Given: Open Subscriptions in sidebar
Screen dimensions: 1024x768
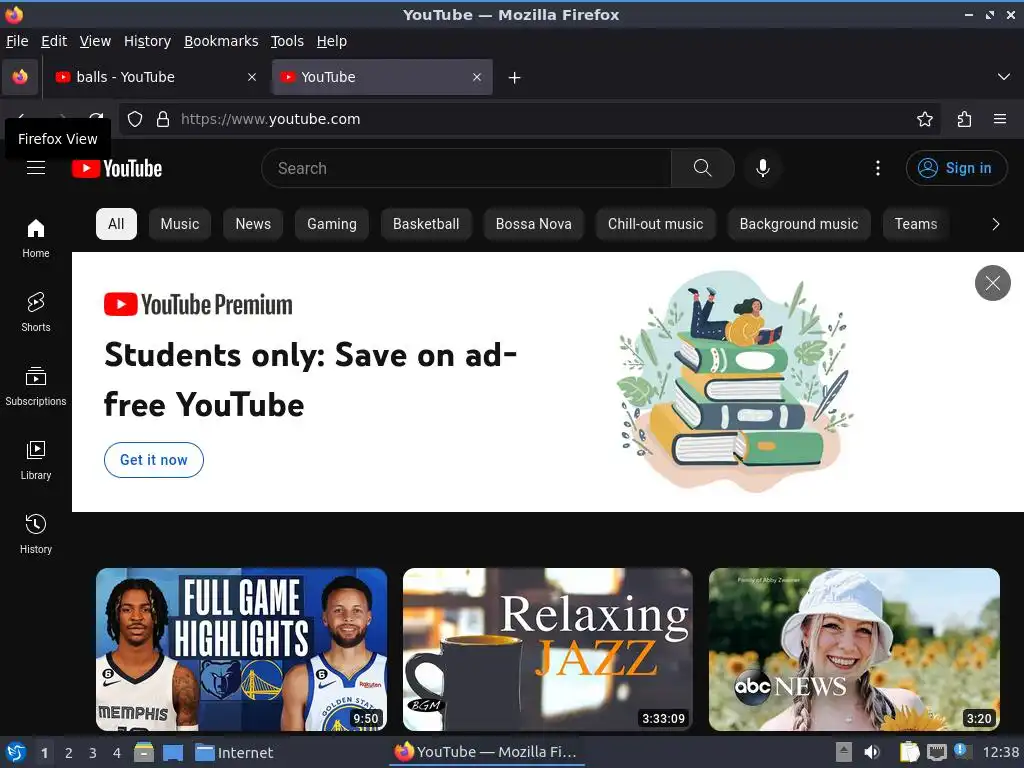Looking at the screenshot, I should tap(36, 387).
